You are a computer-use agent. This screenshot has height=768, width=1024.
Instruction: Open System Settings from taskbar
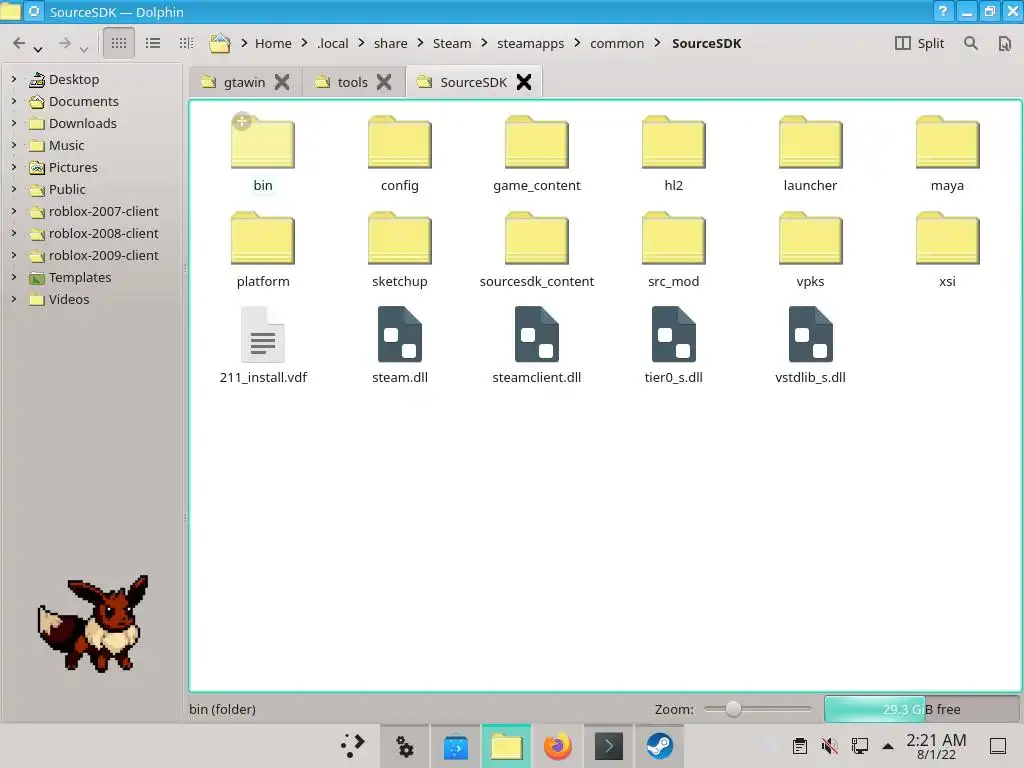pos(405,746)
